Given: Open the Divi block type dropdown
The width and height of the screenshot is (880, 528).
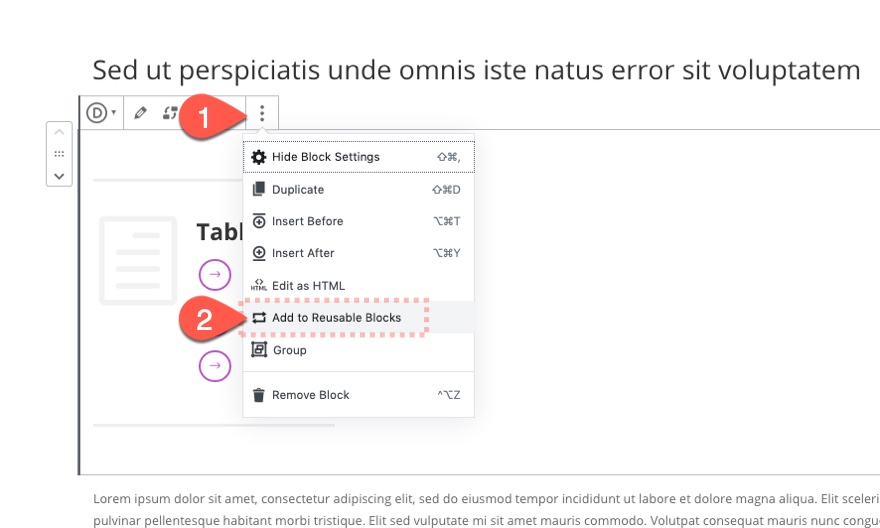Looking at the screenshot, I should point(102,113).
